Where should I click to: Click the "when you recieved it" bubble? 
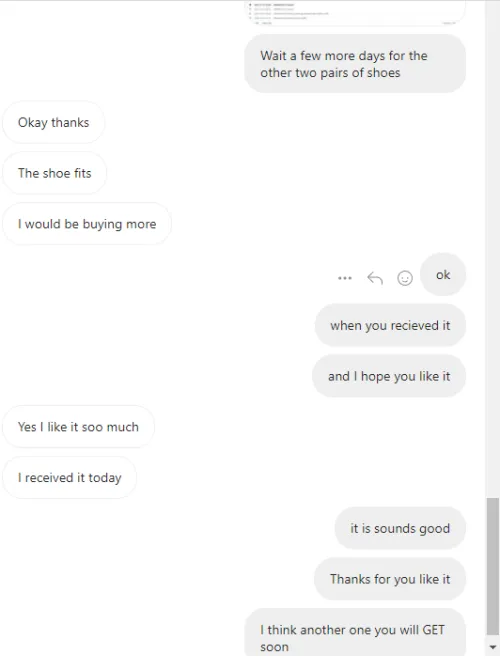390,326
